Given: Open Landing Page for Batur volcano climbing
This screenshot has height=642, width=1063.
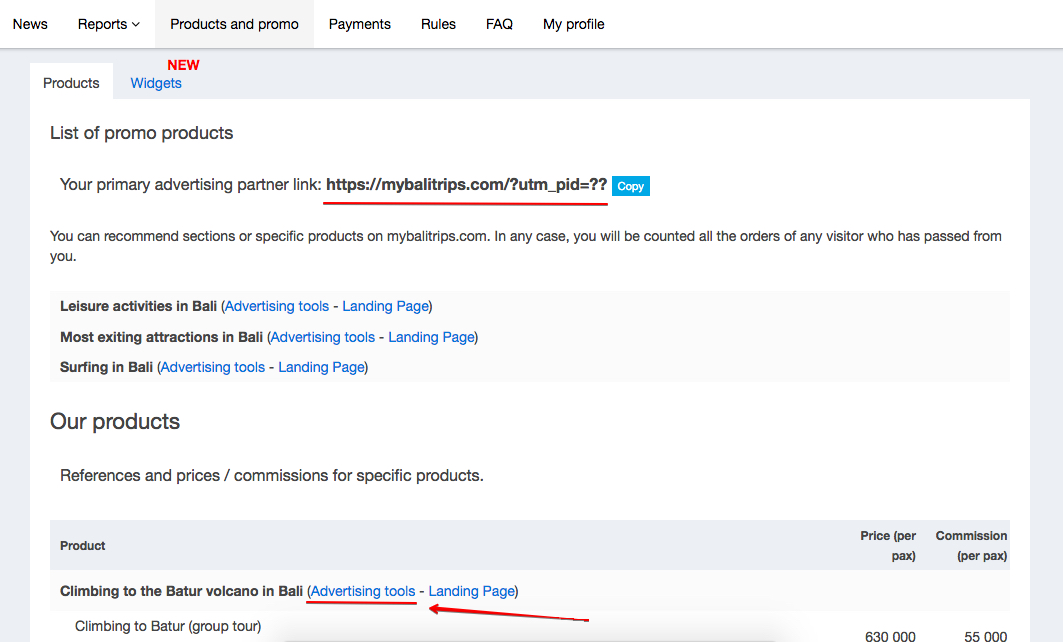Looking at the screenshot, I should (x=471, y=591).
